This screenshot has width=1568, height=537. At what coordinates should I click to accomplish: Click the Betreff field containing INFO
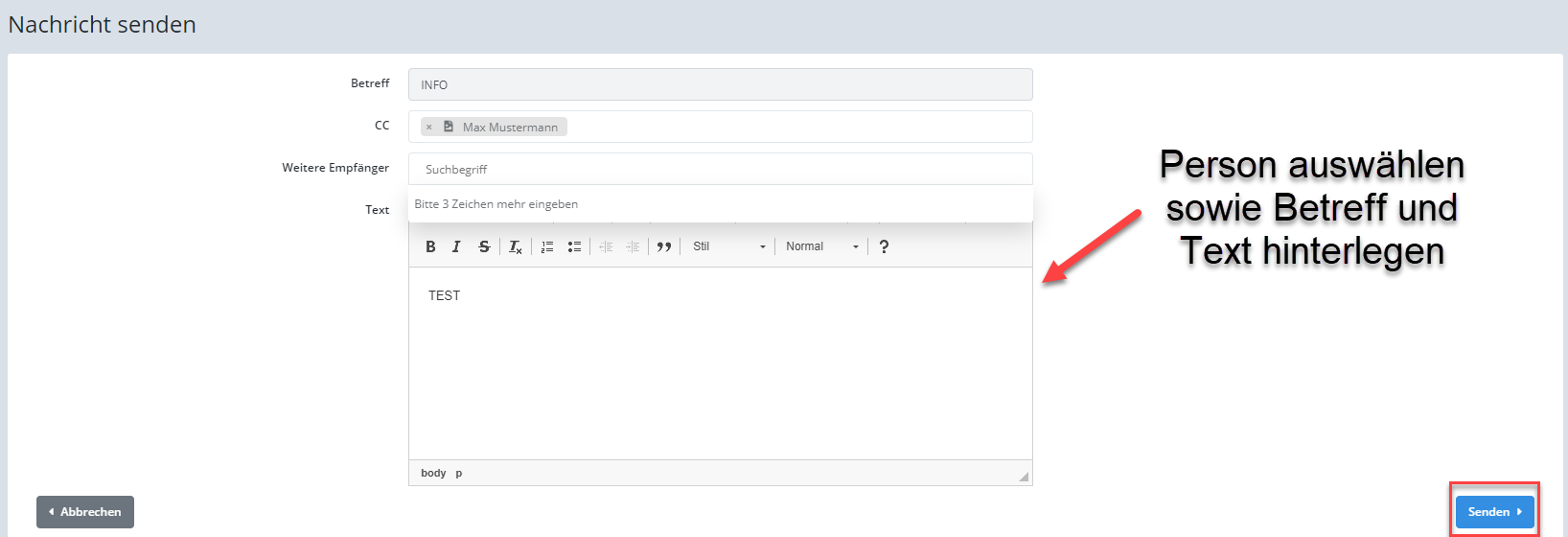[721, 84]
